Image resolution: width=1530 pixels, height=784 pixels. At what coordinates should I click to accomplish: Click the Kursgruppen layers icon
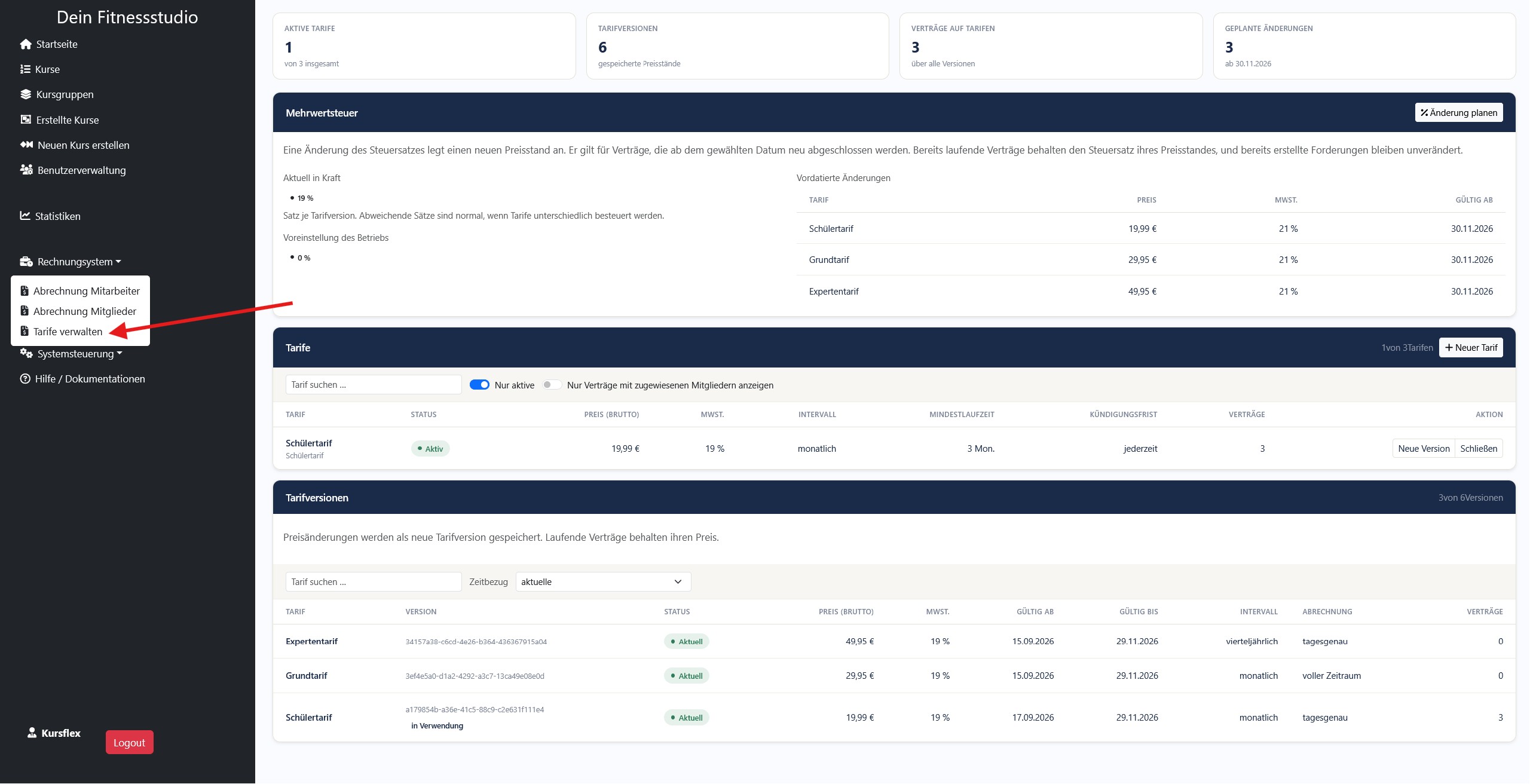26,94
